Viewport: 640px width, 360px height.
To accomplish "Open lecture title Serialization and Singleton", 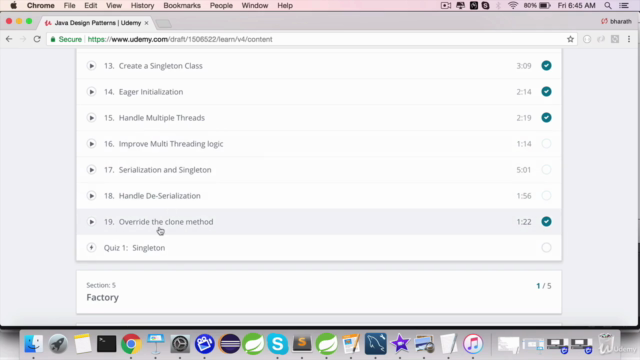I will (165, 170).
